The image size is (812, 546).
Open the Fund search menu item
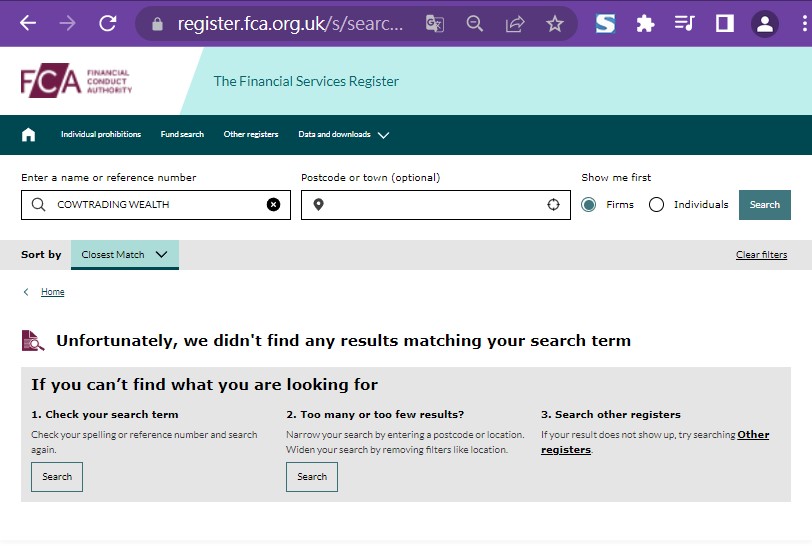182,135
